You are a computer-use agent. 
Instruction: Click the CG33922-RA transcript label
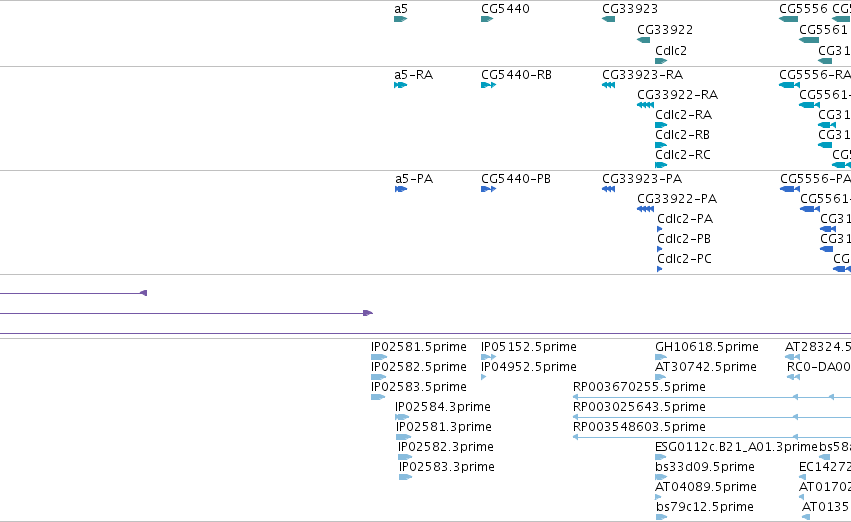677,95
